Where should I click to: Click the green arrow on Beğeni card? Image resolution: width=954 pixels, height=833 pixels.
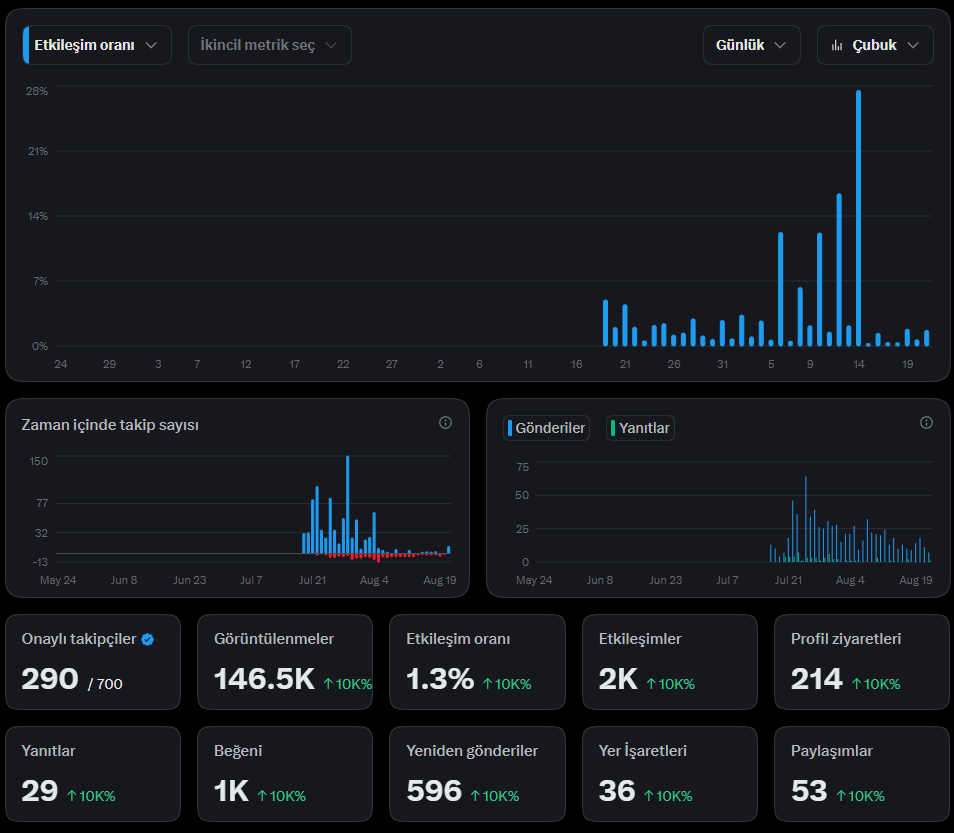(x=262, y=796)
